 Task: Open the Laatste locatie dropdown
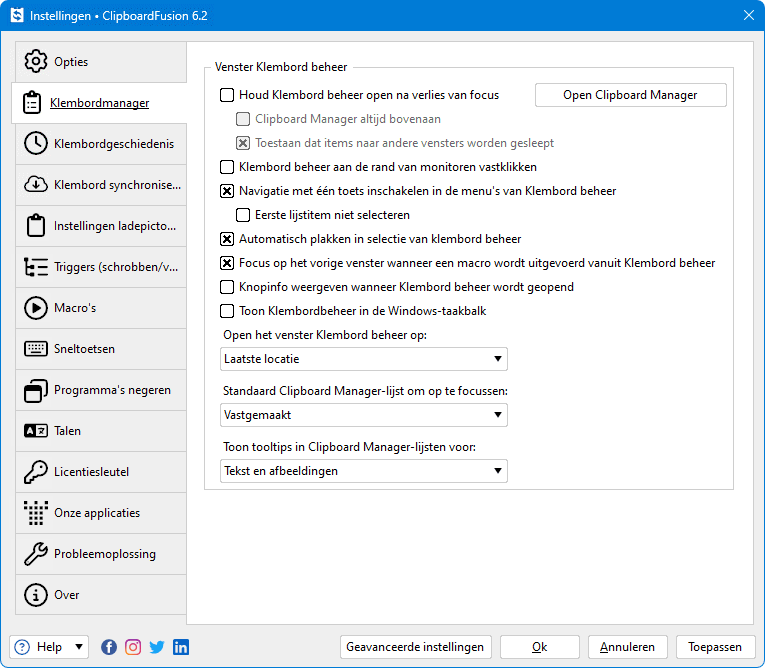point(363,359)
